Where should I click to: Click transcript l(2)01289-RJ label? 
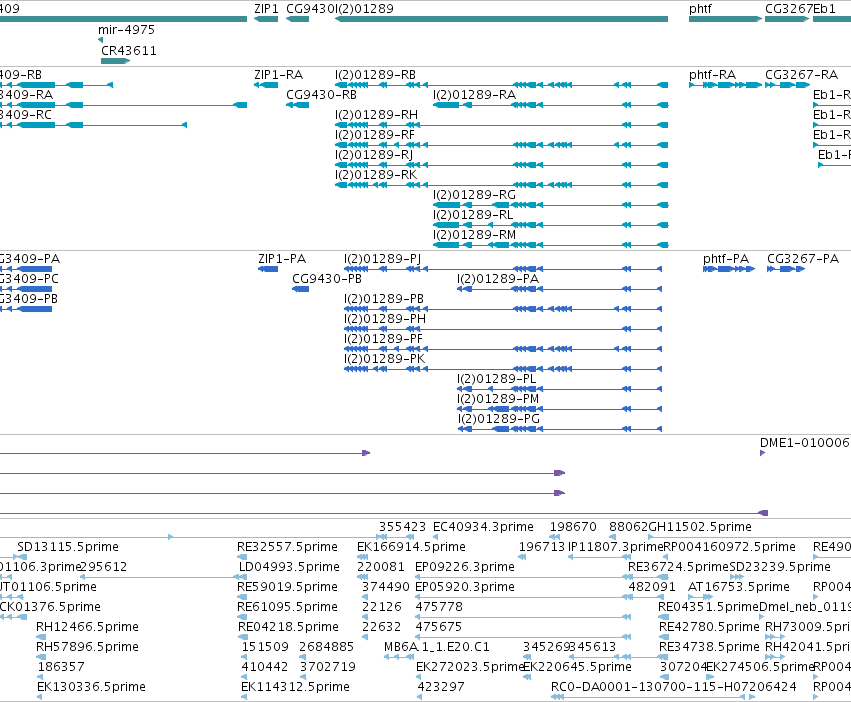[374, 155]
